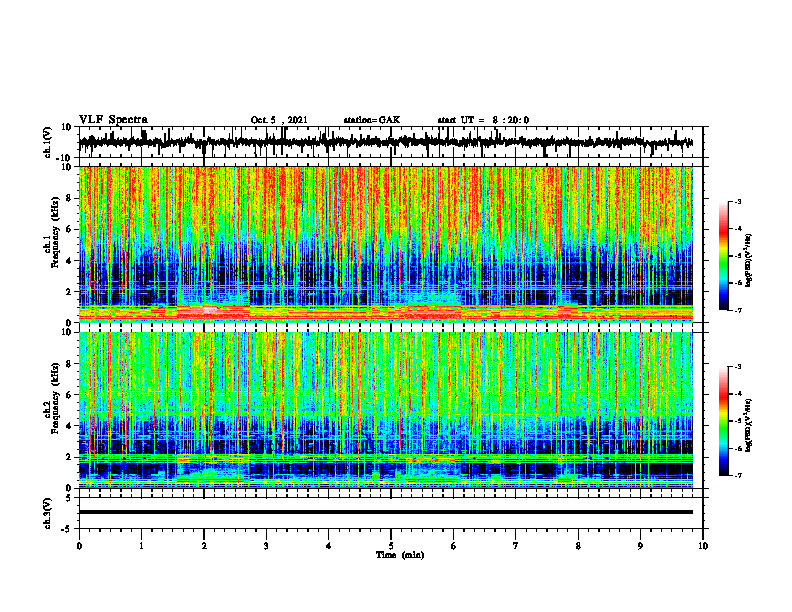Click the "8" kHz tick on ch.1 spectrogram
792x612 pixels.
click(70, 198)
